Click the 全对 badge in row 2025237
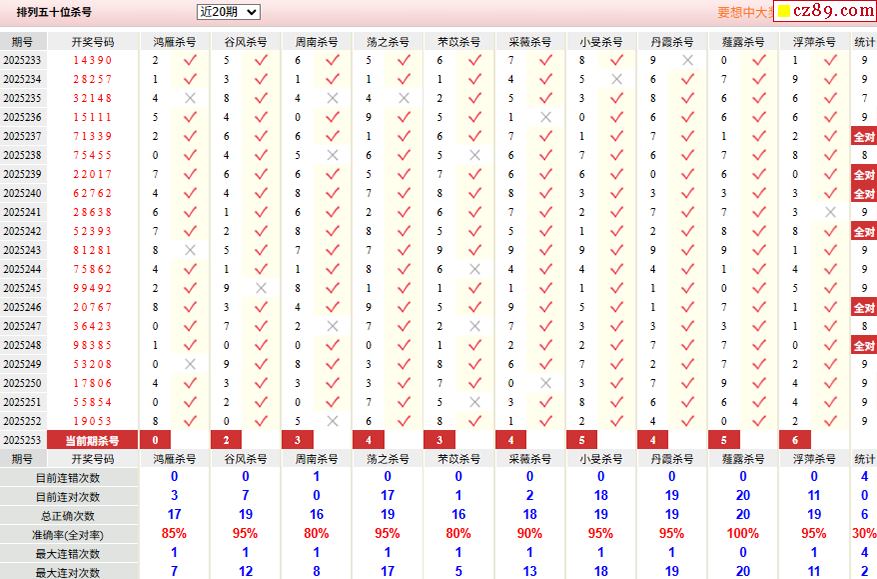Image resolution: width=877 pixels, height=579 pixels. 864,136
